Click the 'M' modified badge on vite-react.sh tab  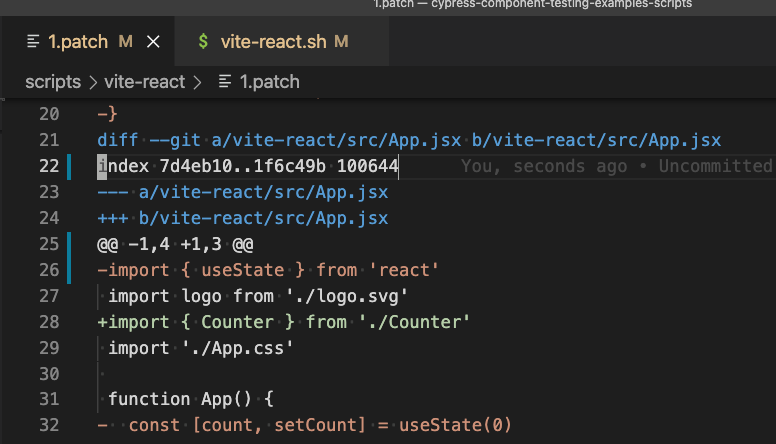click(341, 42)
